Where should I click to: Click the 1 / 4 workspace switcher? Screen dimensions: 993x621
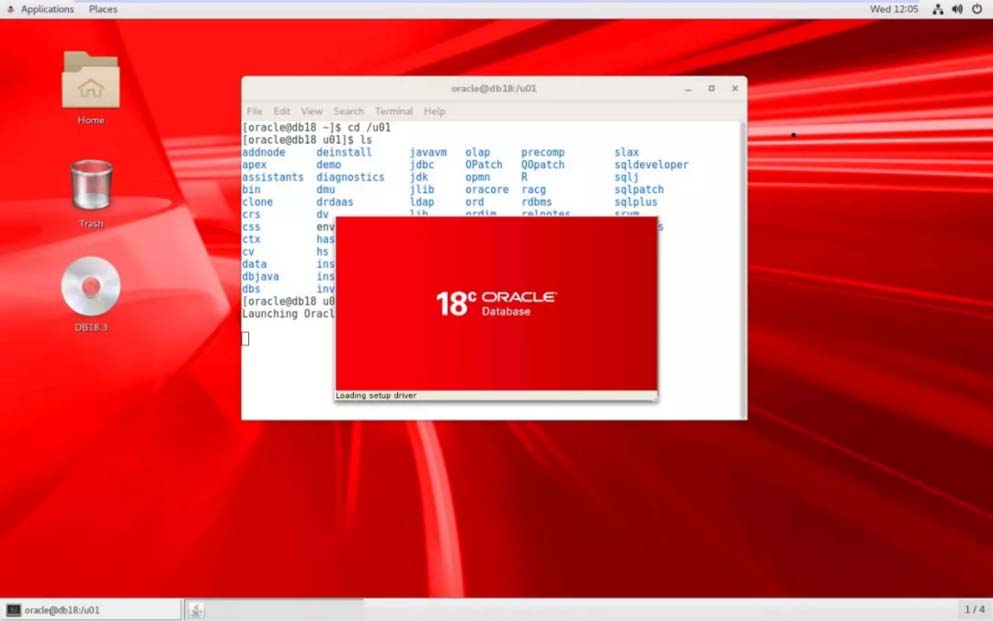[x=974, y=609]
